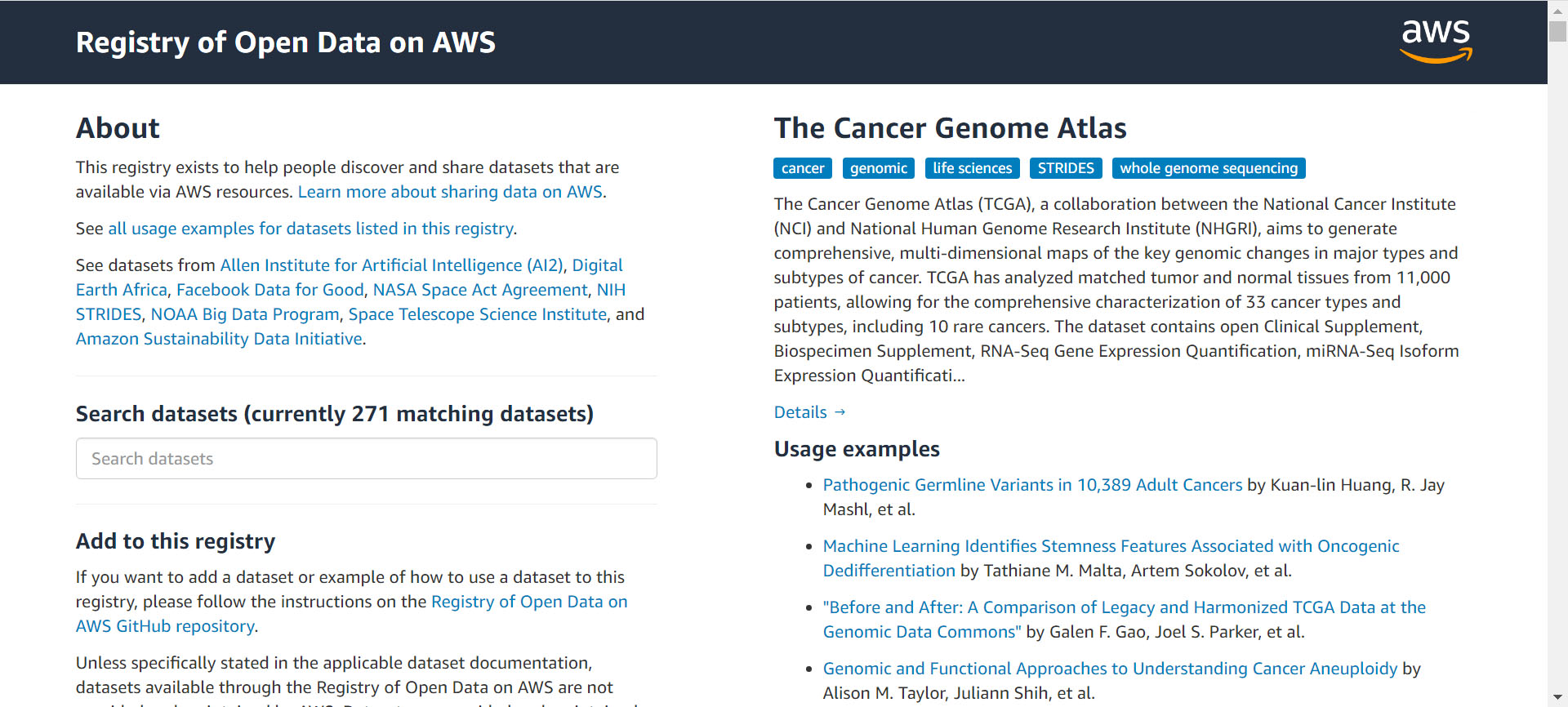Open NIH STRIDES link
The image size is (1568, 707).
(x=611, y=290)
